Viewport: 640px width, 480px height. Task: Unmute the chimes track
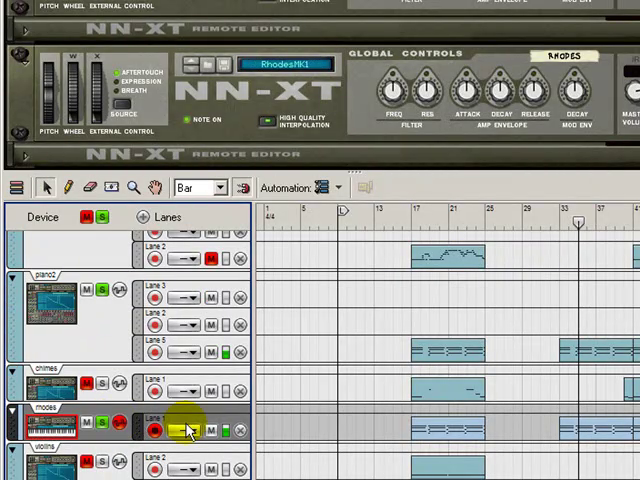pyautogui.click(x=87, y=383)
